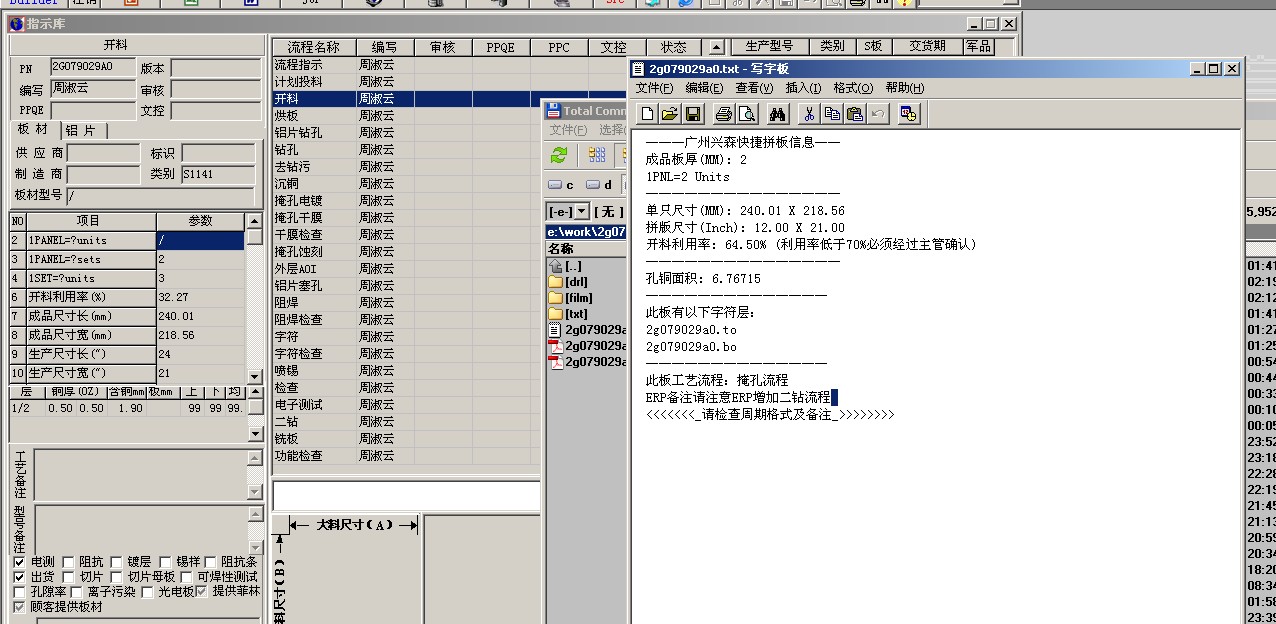Open 插入(I) menu in WordPad
1276x624 pixels.
click(803, 88)
